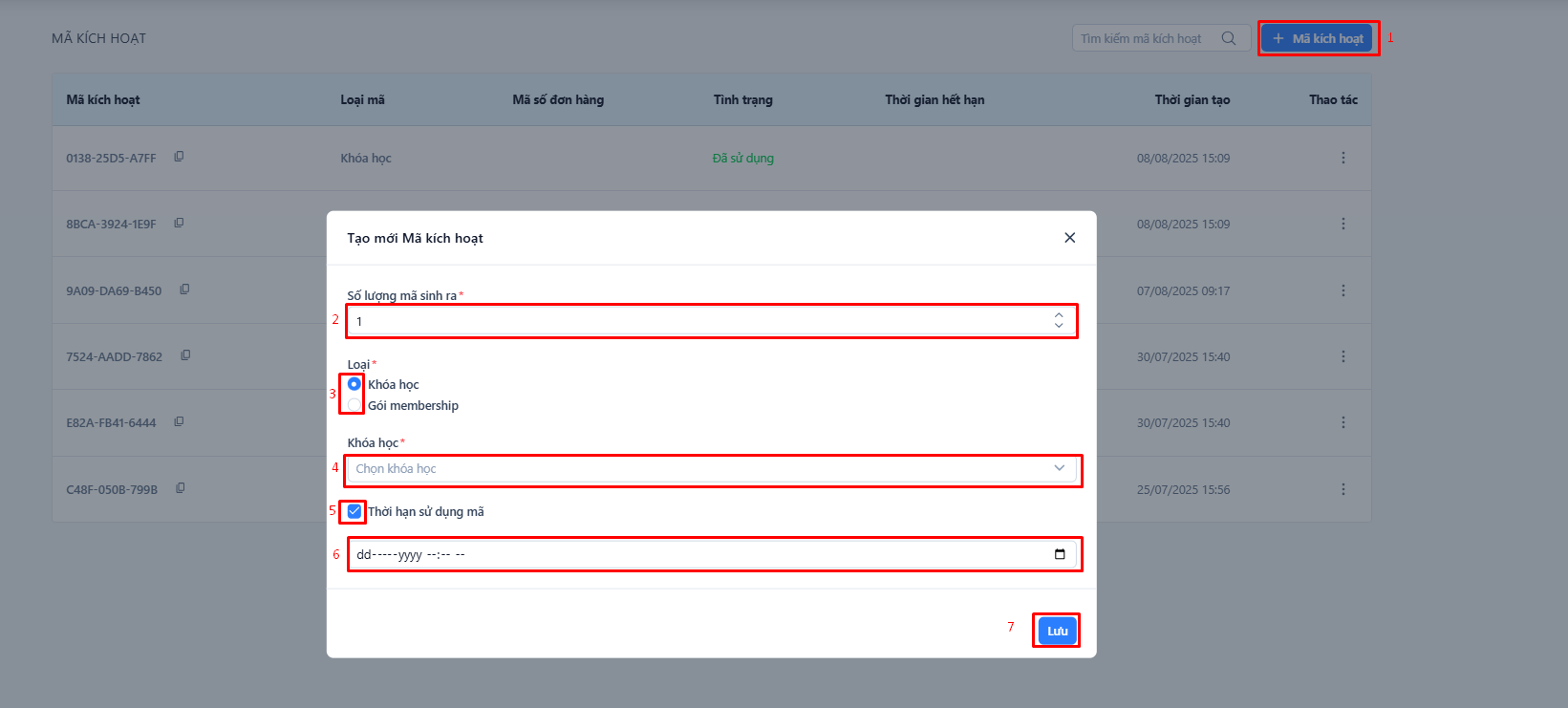Open actions menu for 07/08/2025 09:17 row
The width and height of the screenshot is (1568, 708).
click(x=1342, y=290)
